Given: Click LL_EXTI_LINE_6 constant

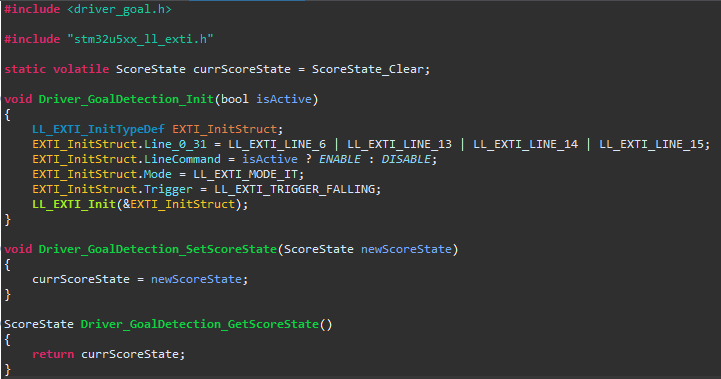Looking at the screenshot, I should click(277, 144).
